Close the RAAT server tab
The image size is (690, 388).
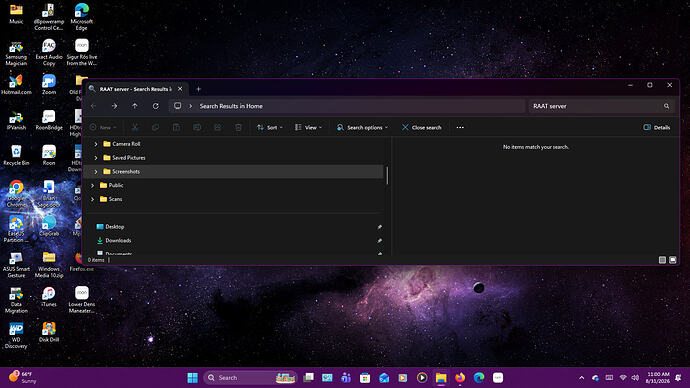(180, 89)
